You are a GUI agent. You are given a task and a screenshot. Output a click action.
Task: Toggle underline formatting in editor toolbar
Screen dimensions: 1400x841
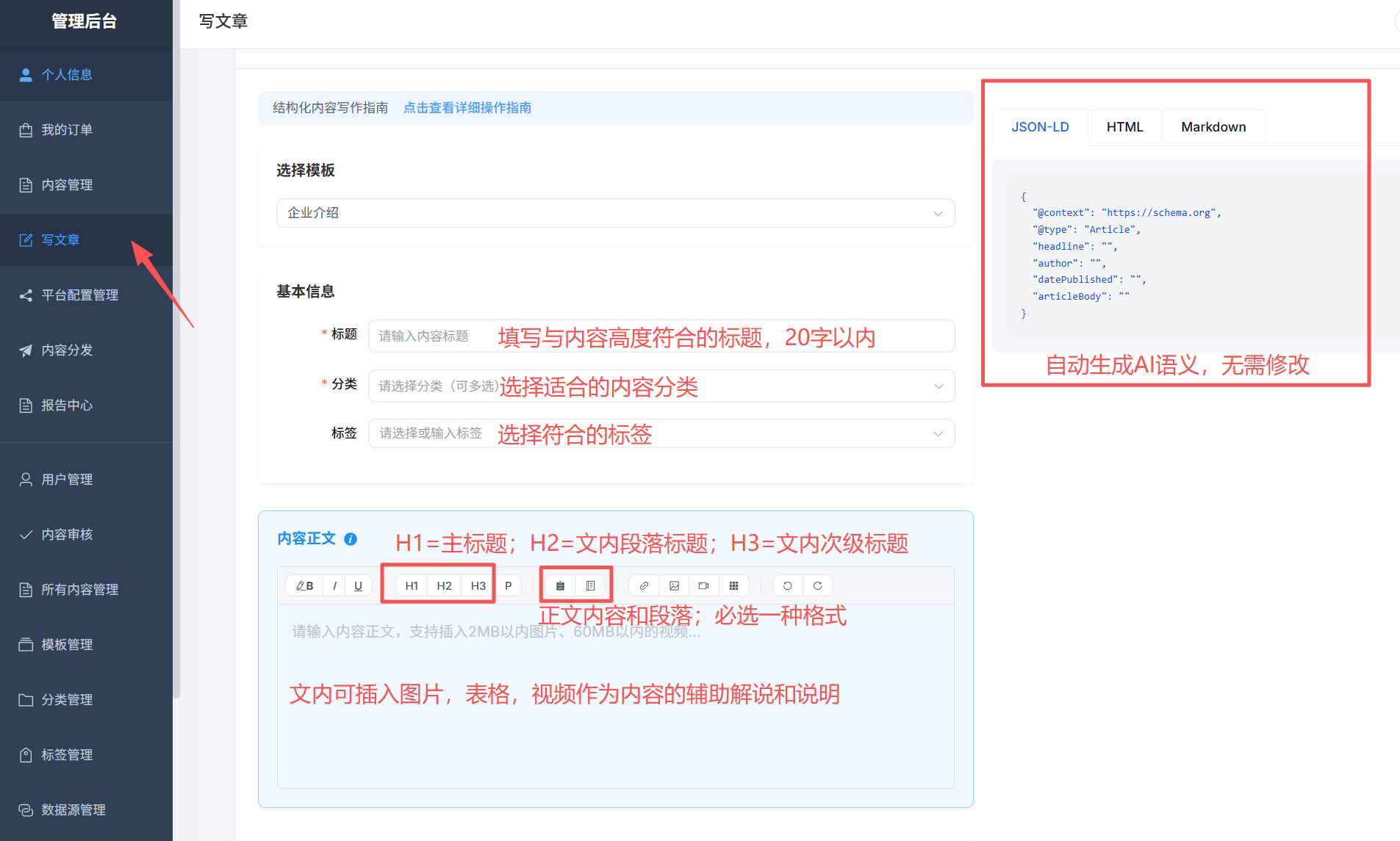pyautogui.click(x=358, y=585)
